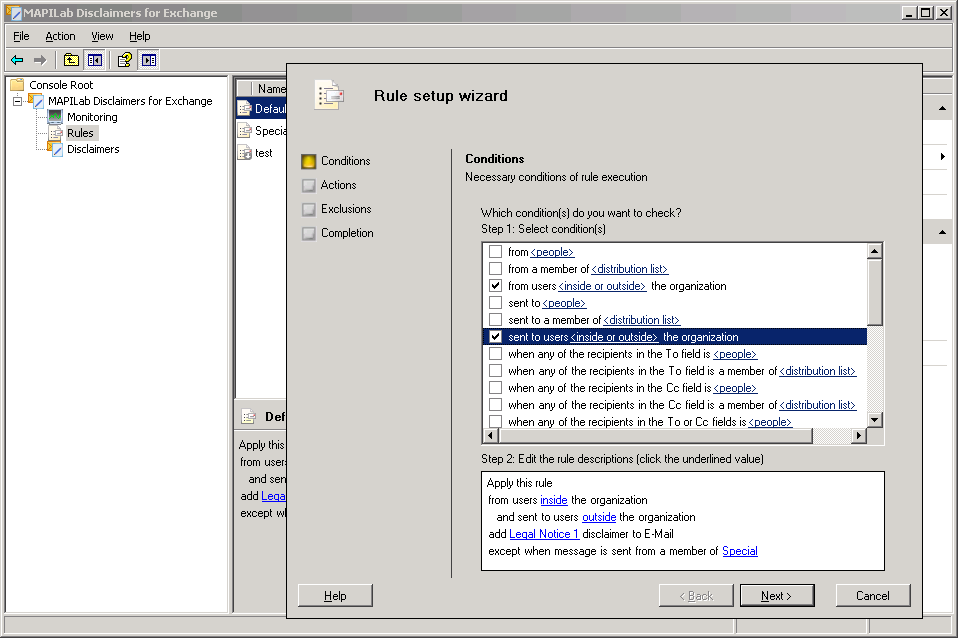Select the Actions wizard step
Screen dimensions: 958x638
point(338,185)
